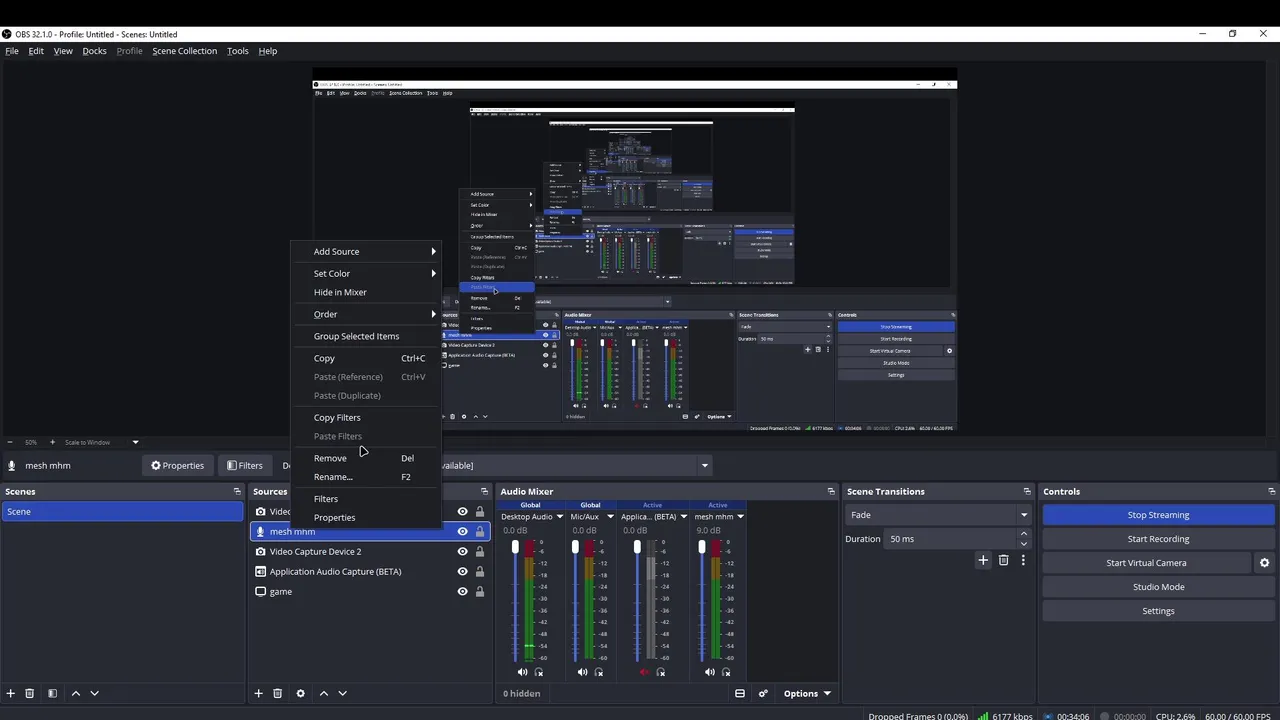Open the Docks menu in menu bar
The image size is (1280, 720).
click(x=94, y=51)
